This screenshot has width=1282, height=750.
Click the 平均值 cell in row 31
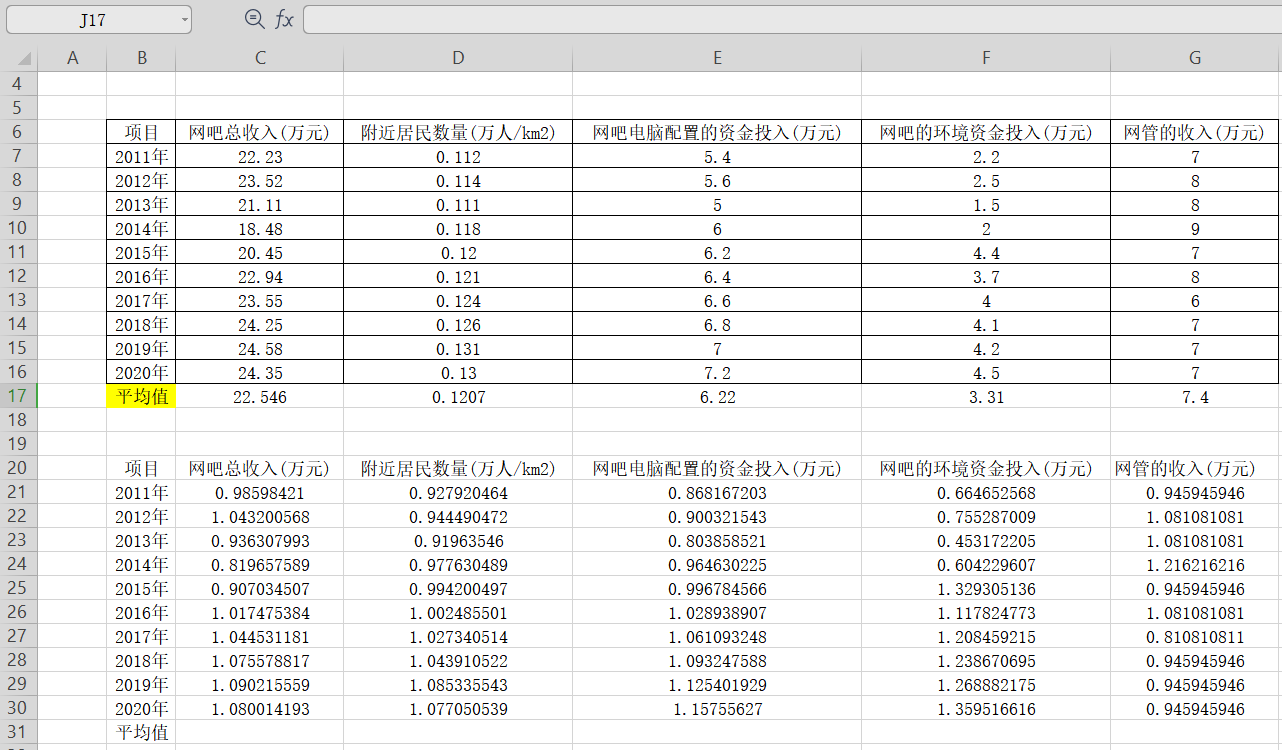141,732
